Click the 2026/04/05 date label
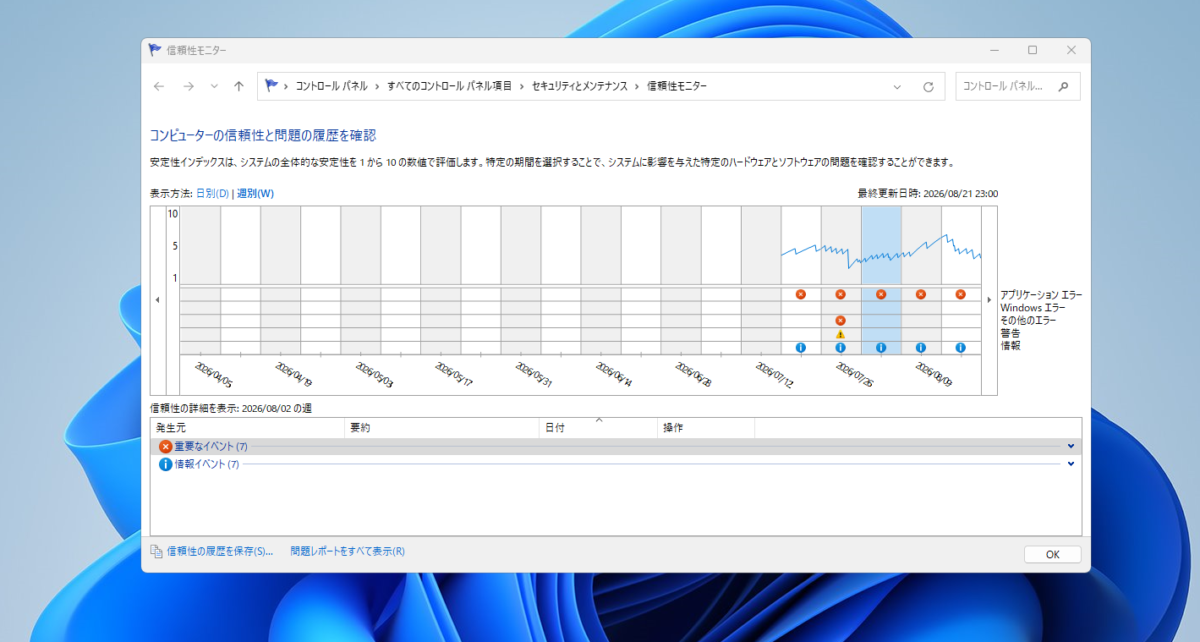 [214, 375]
